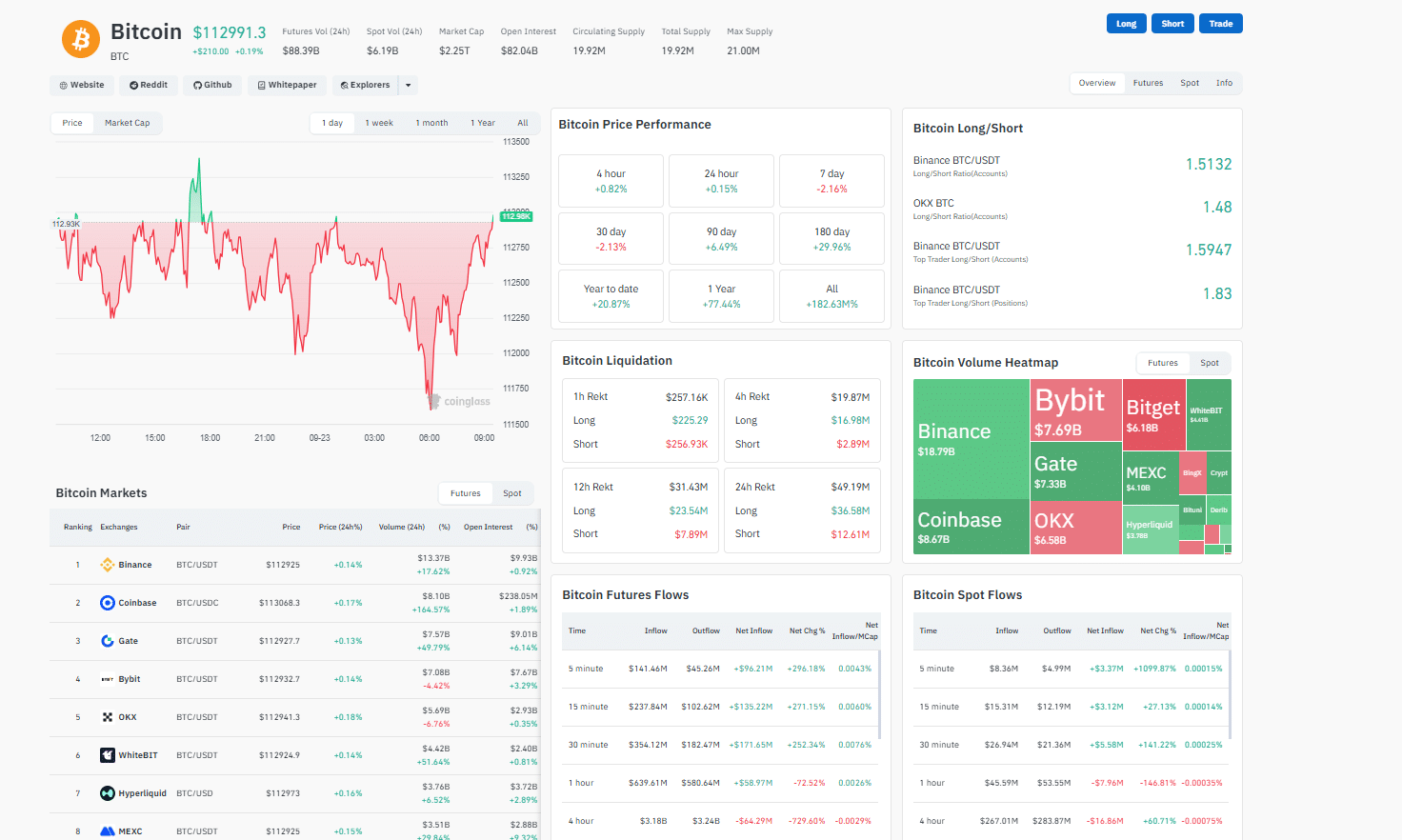The image size is (1402, 840).
Task: Select the Binance exchange icon in markets table
Action: tap(110, 564)
